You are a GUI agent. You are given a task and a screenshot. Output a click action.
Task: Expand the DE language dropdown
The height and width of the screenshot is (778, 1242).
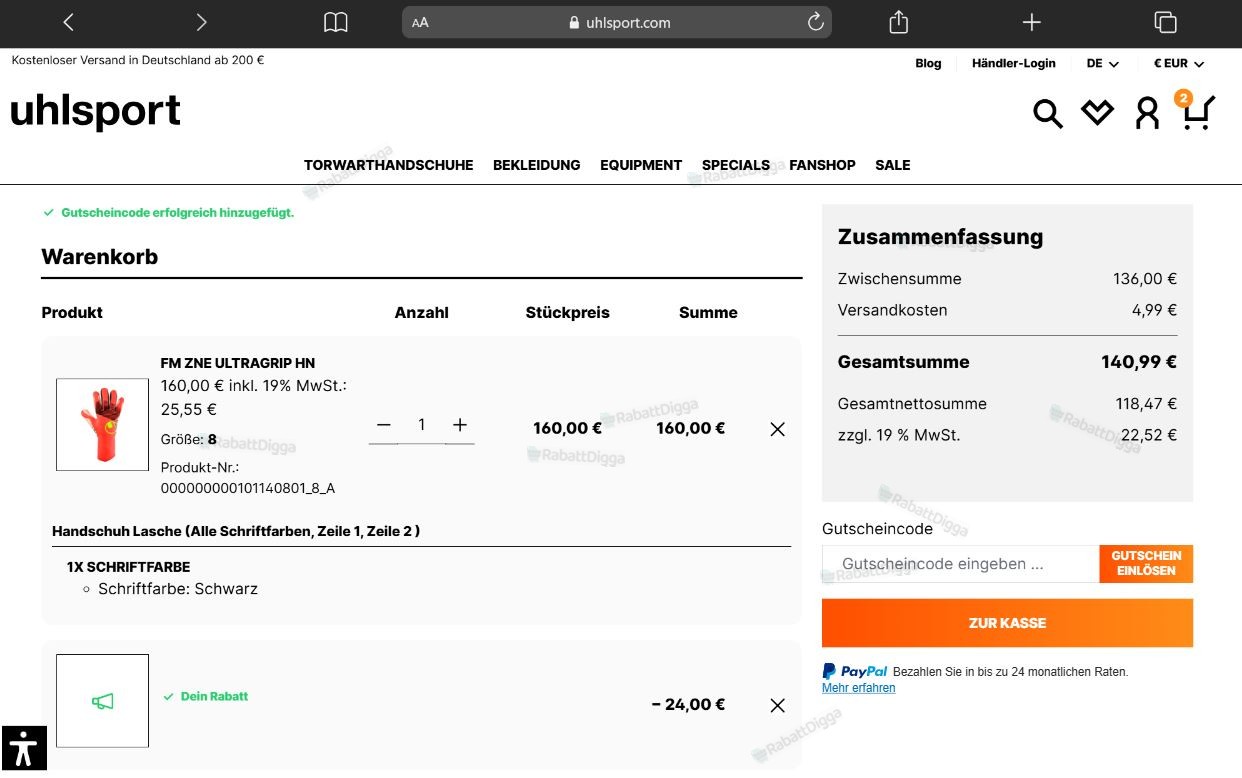1103,63
